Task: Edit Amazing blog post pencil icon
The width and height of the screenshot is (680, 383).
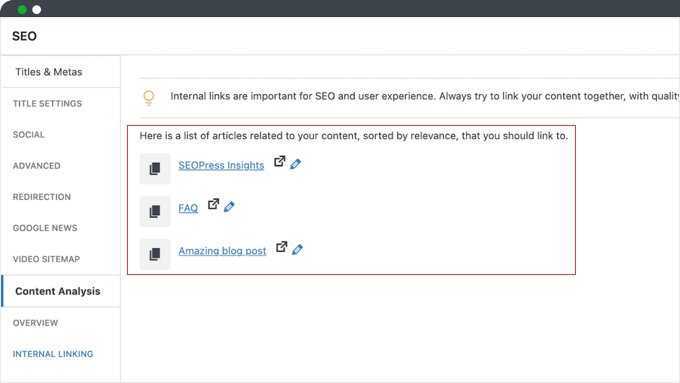Action: pos(298,250)
